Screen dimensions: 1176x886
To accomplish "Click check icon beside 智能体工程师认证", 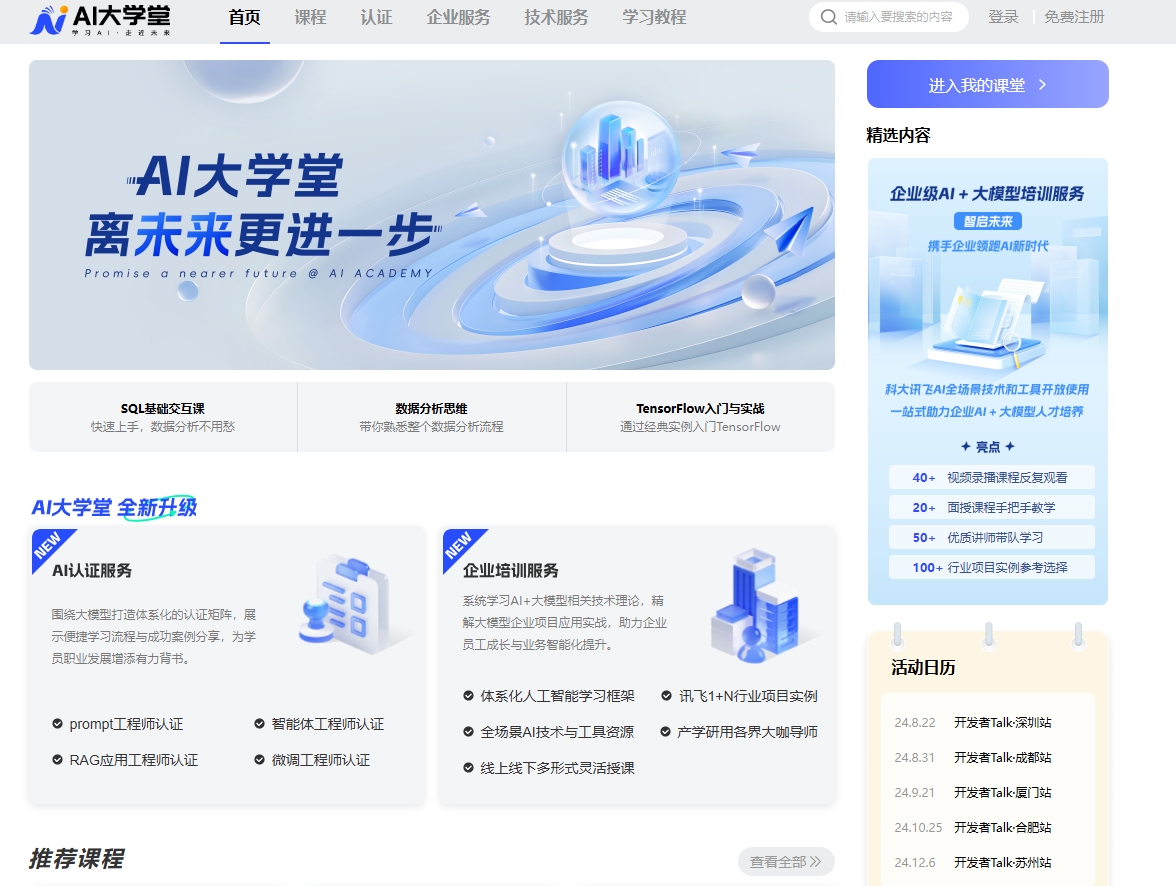I will (260, 724).
